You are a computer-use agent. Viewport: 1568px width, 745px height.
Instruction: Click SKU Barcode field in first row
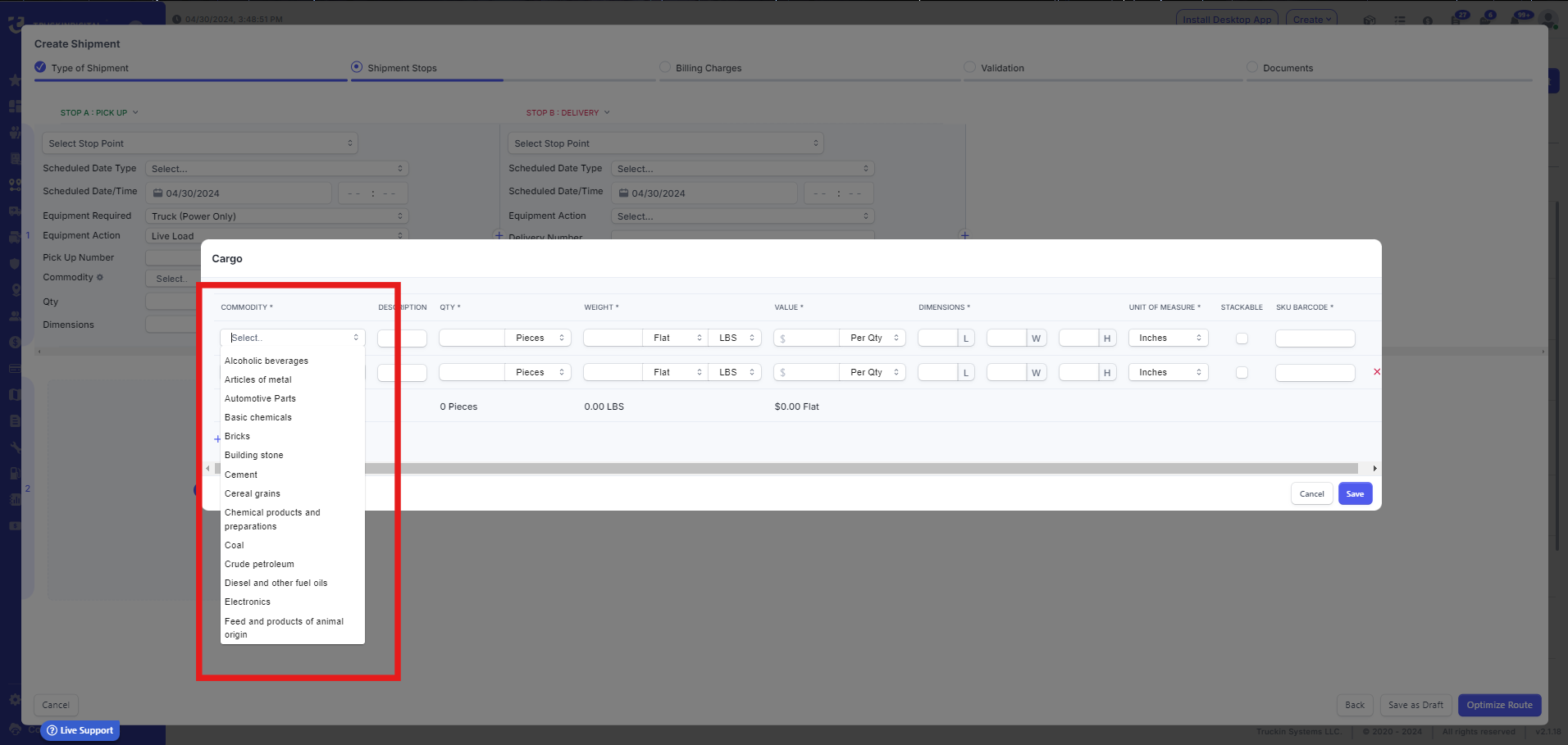1315,338
